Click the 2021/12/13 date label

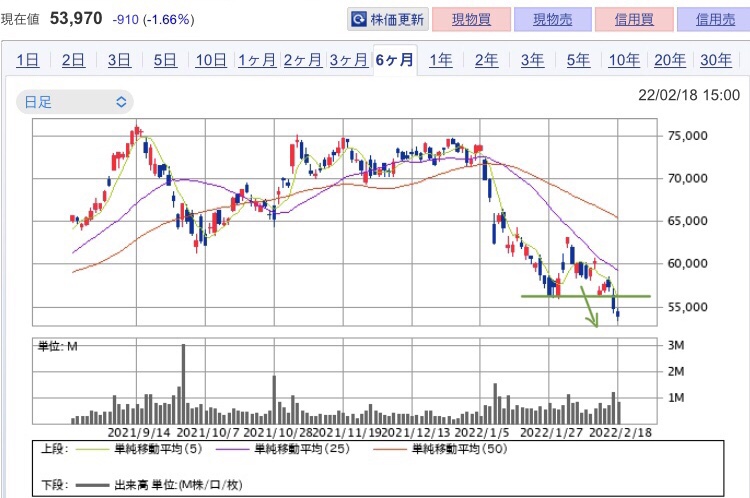pos(418,433)
